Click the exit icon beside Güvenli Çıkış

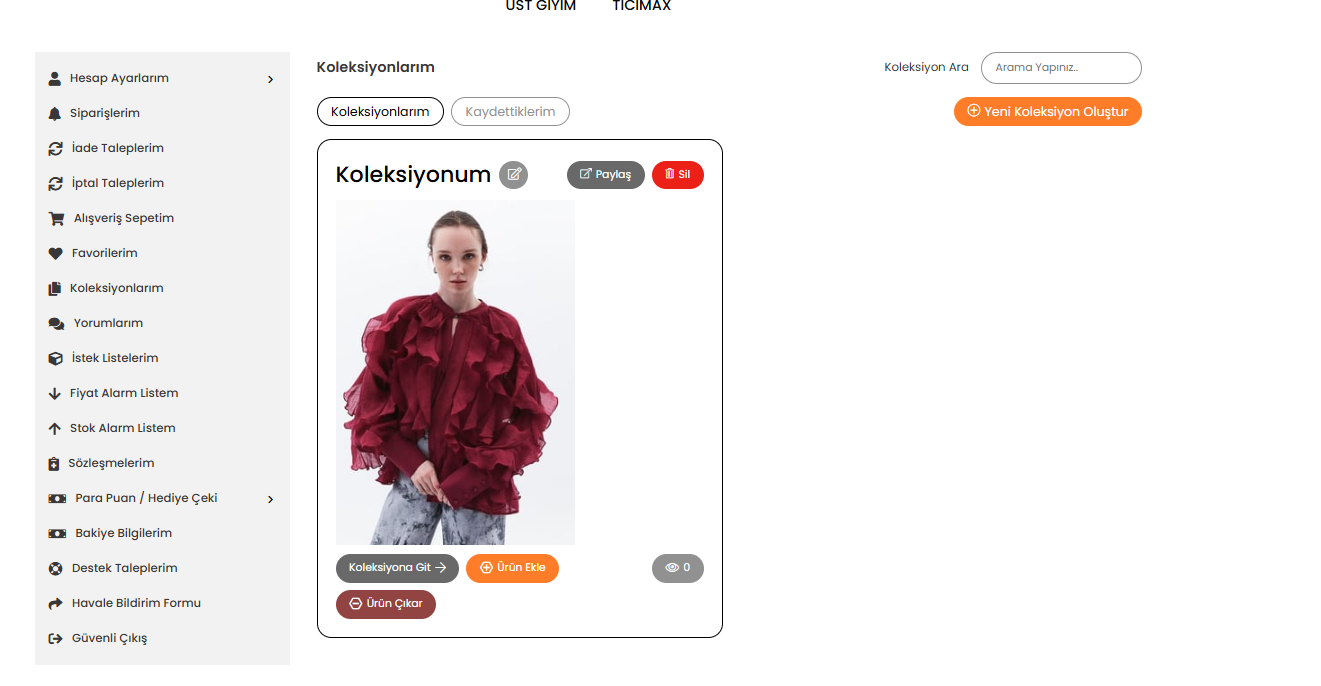click(55, 638)
